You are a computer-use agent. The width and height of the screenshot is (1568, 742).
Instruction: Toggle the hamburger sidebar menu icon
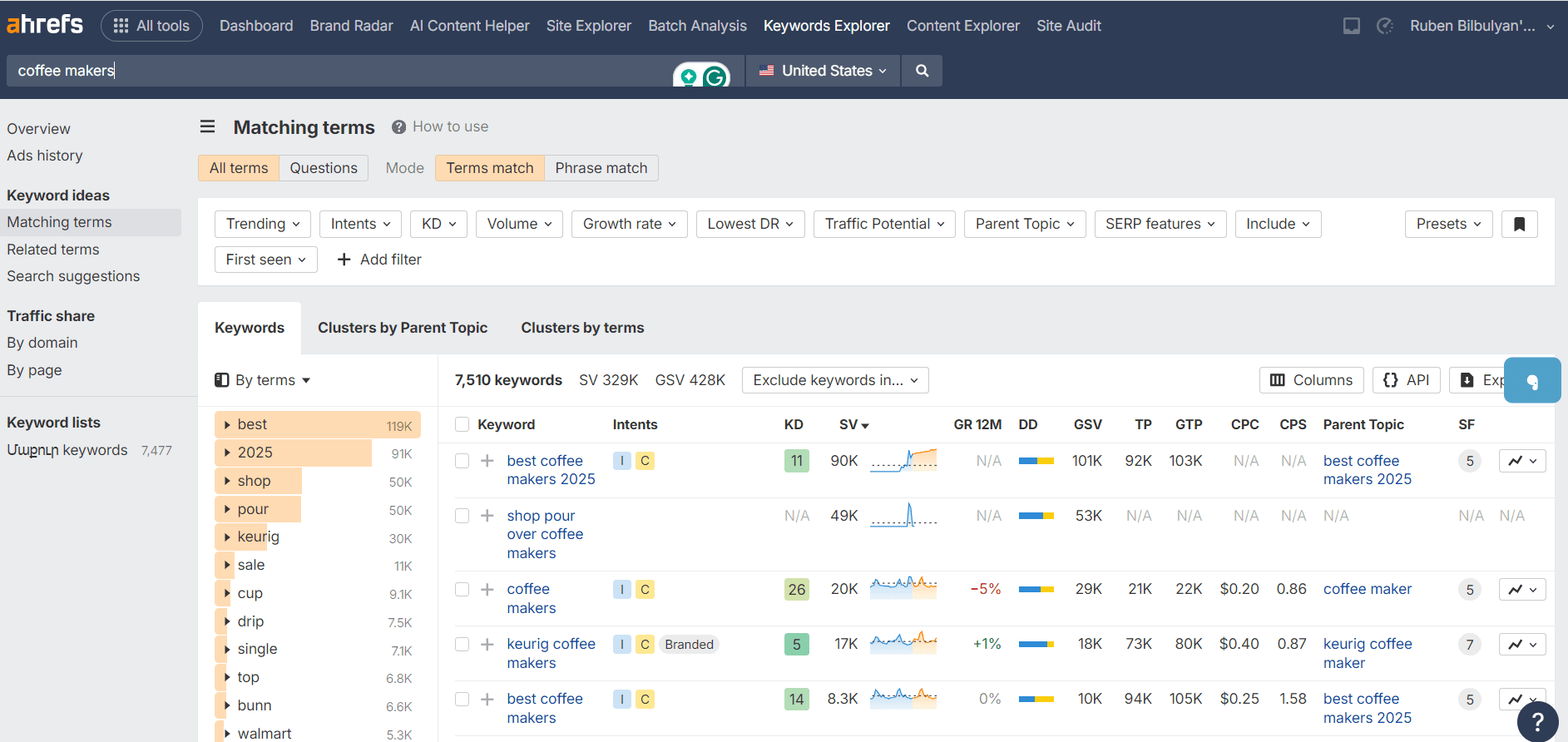[207, 126]
